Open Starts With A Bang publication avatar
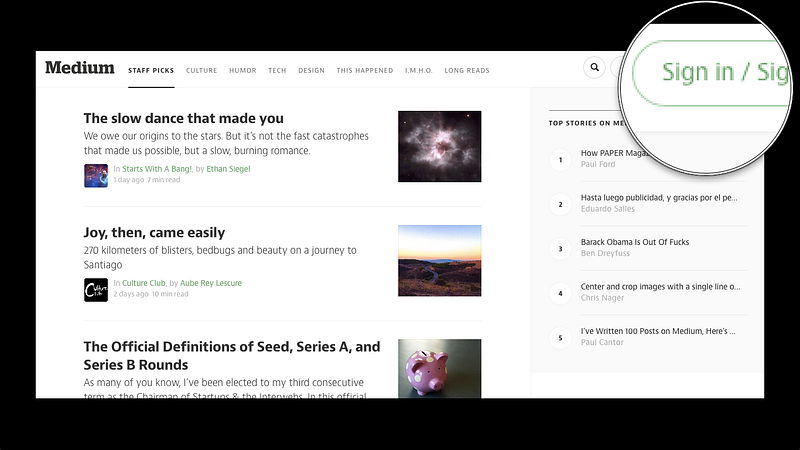Viewport: 800px width, 450px height. coord(96,176)
